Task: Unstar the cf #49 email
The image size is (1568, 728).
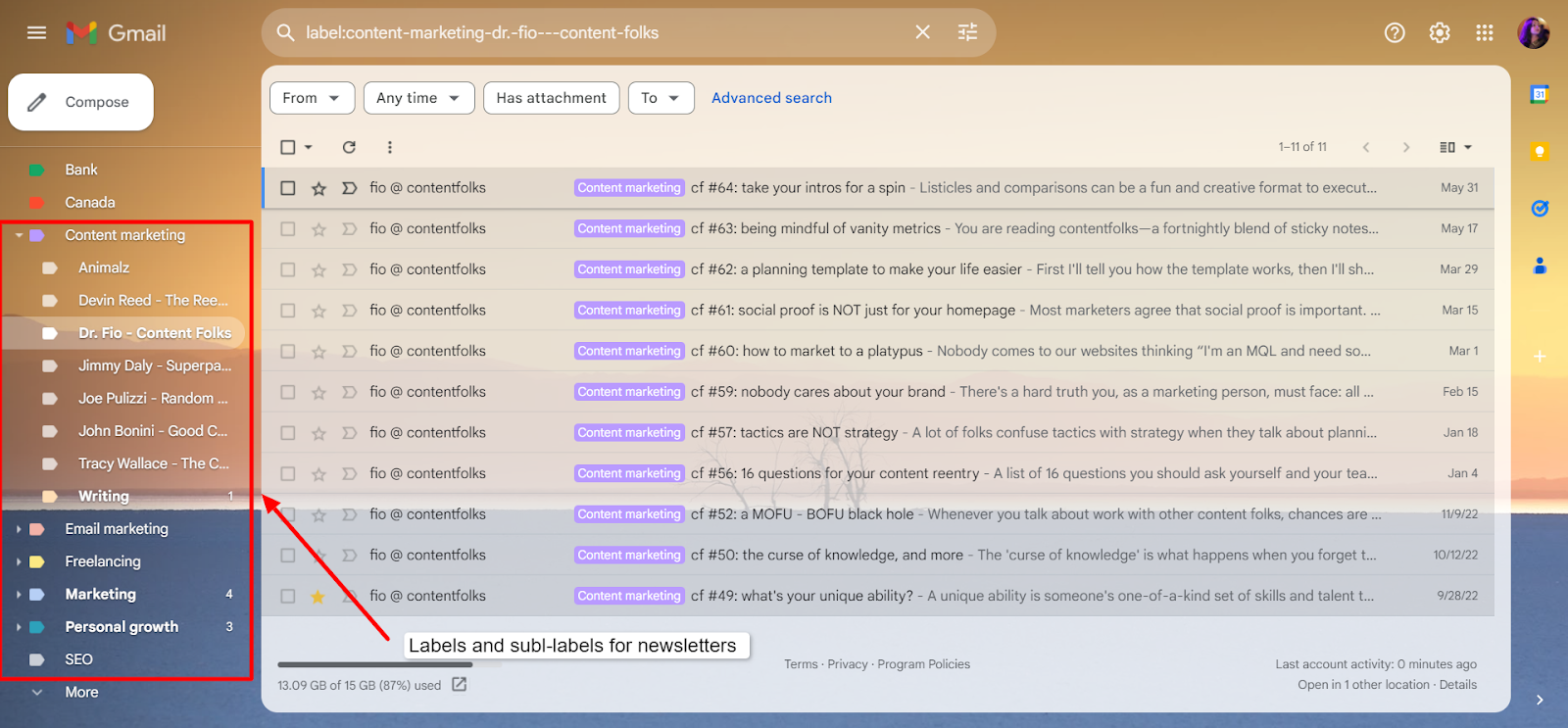Action: [318, 596]
